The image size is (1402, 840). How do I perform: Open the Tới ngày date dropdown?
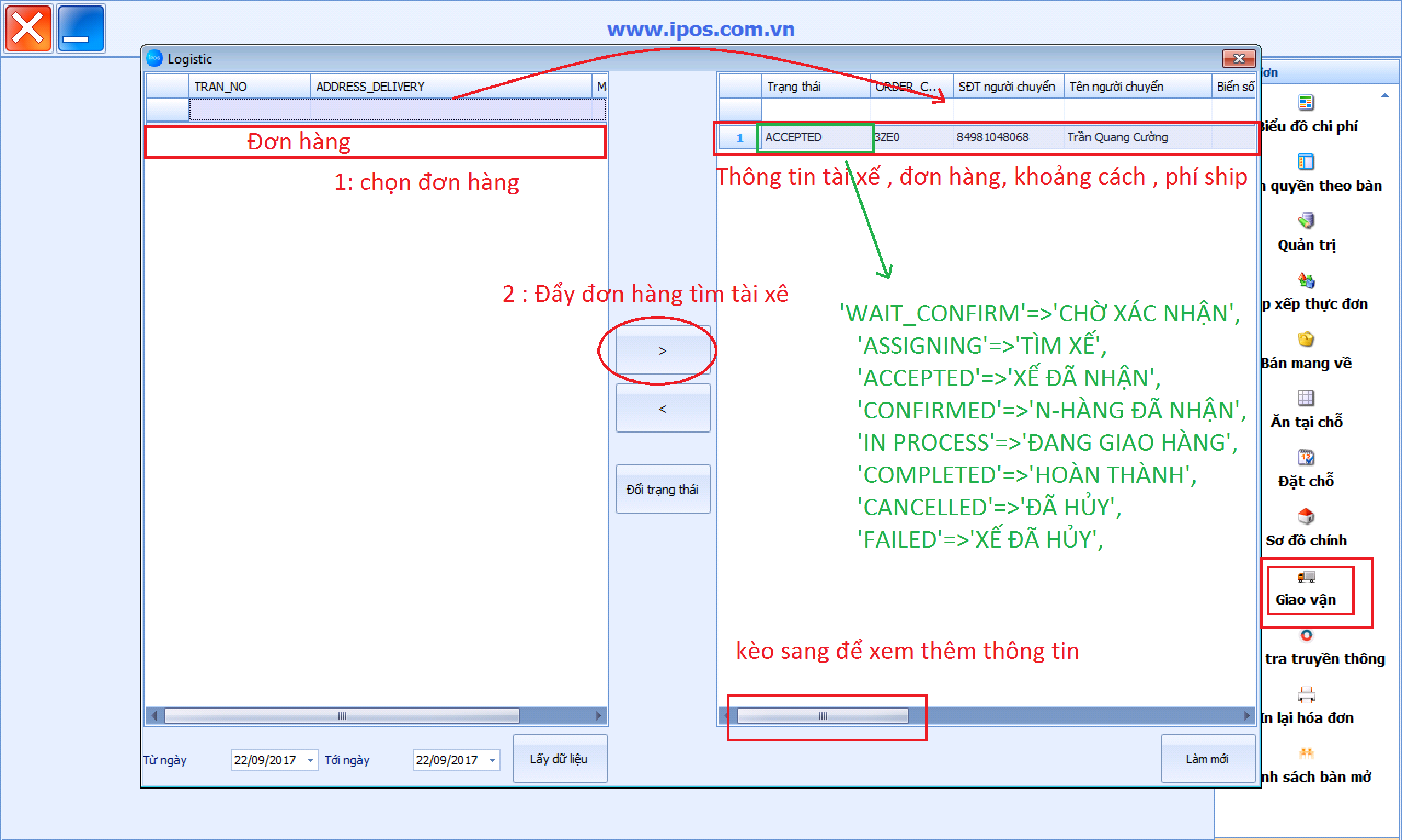[492, 760]
